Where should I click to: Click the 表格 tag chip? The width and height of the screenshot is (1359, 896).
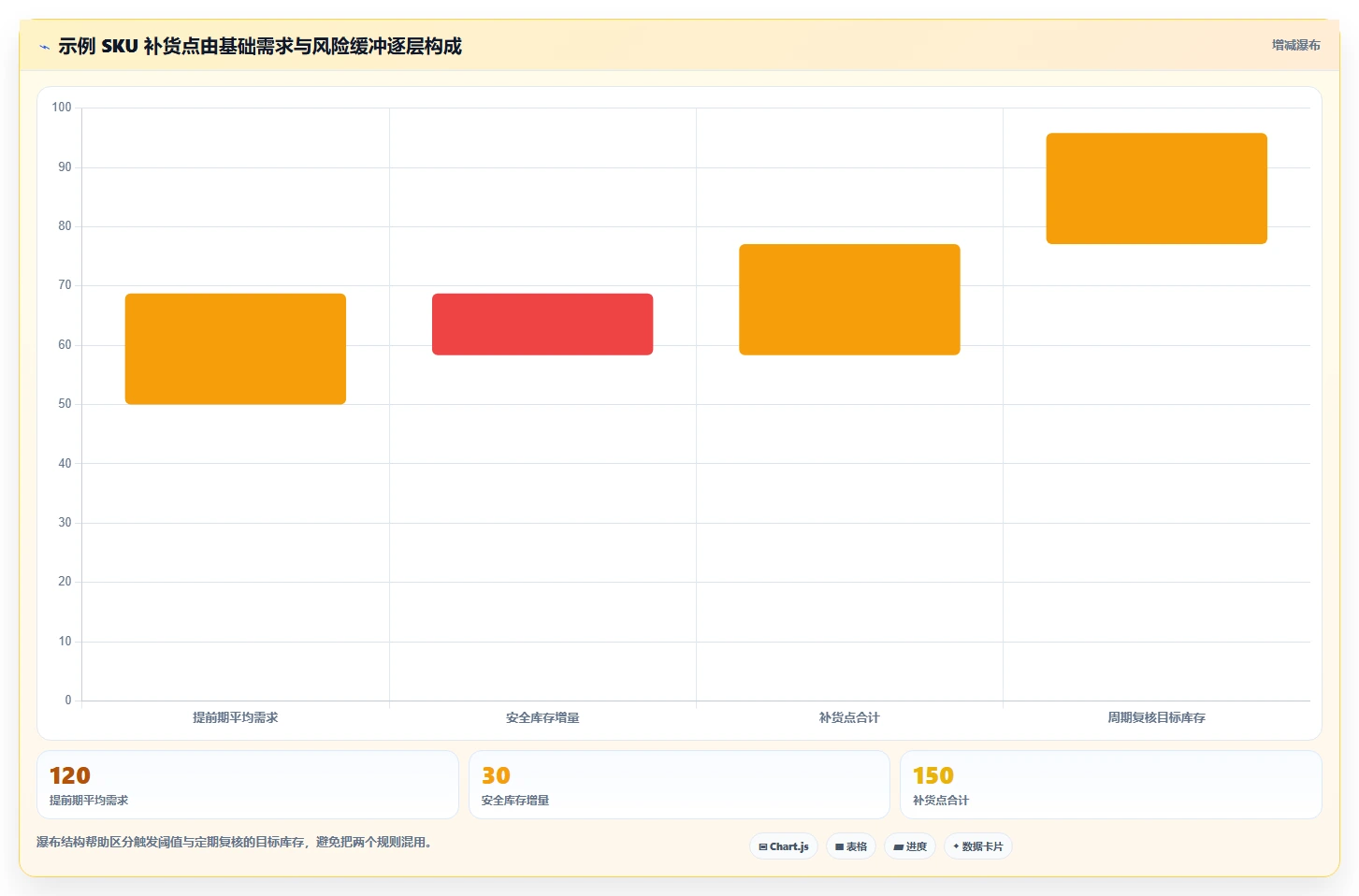tap(851, 846)
